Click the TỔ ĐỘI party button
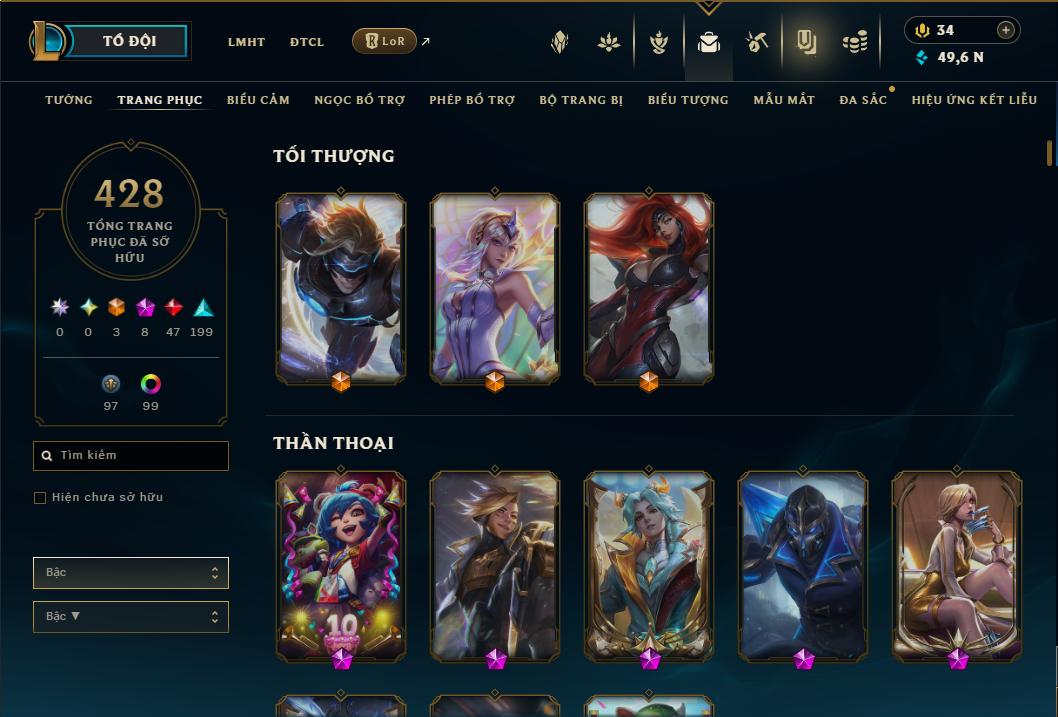Screen dimensions: 1058x717 point(129,41)
